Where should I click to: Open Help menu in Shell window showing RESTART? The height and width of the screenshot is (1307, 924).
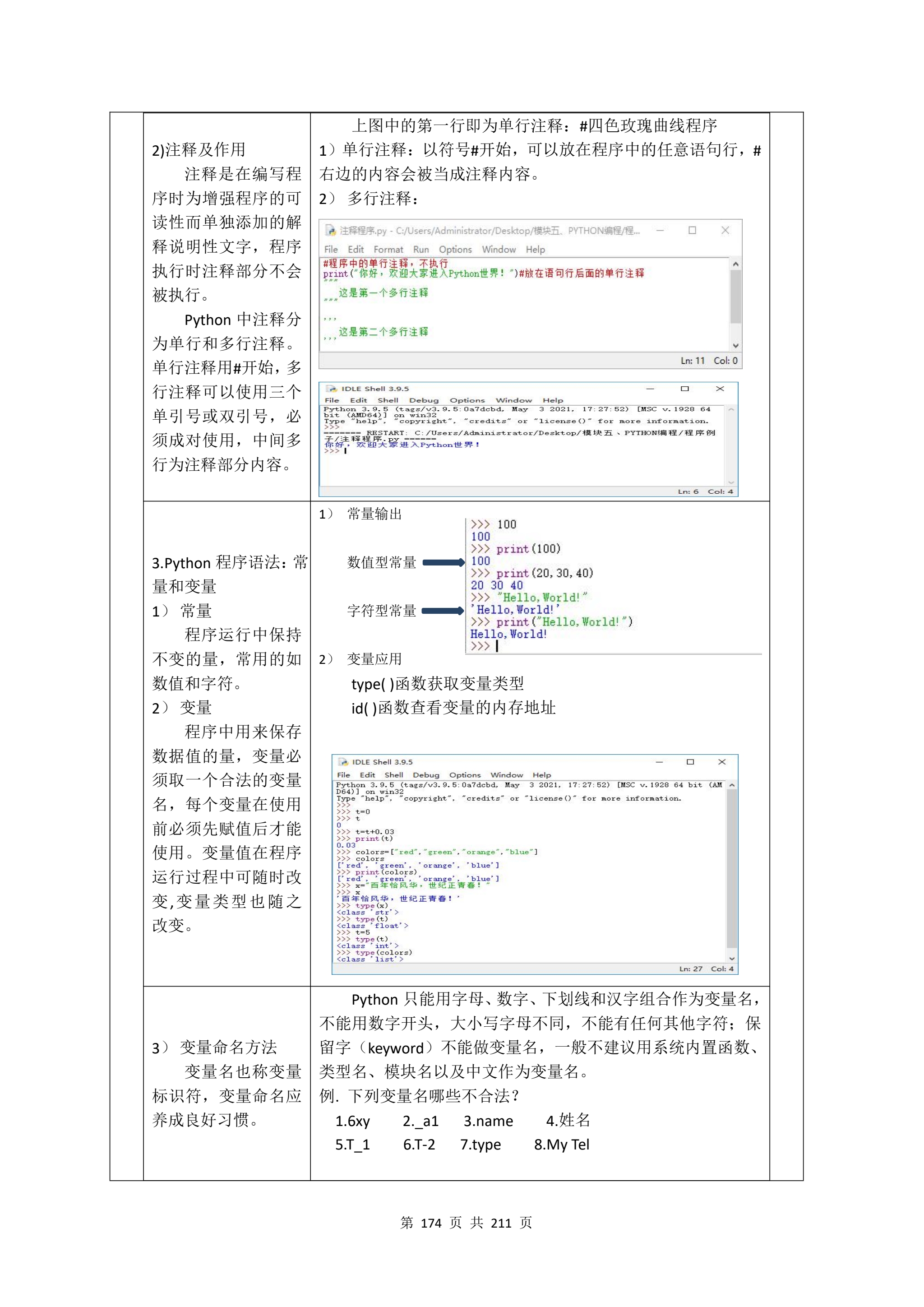click(x=553, y=400)
